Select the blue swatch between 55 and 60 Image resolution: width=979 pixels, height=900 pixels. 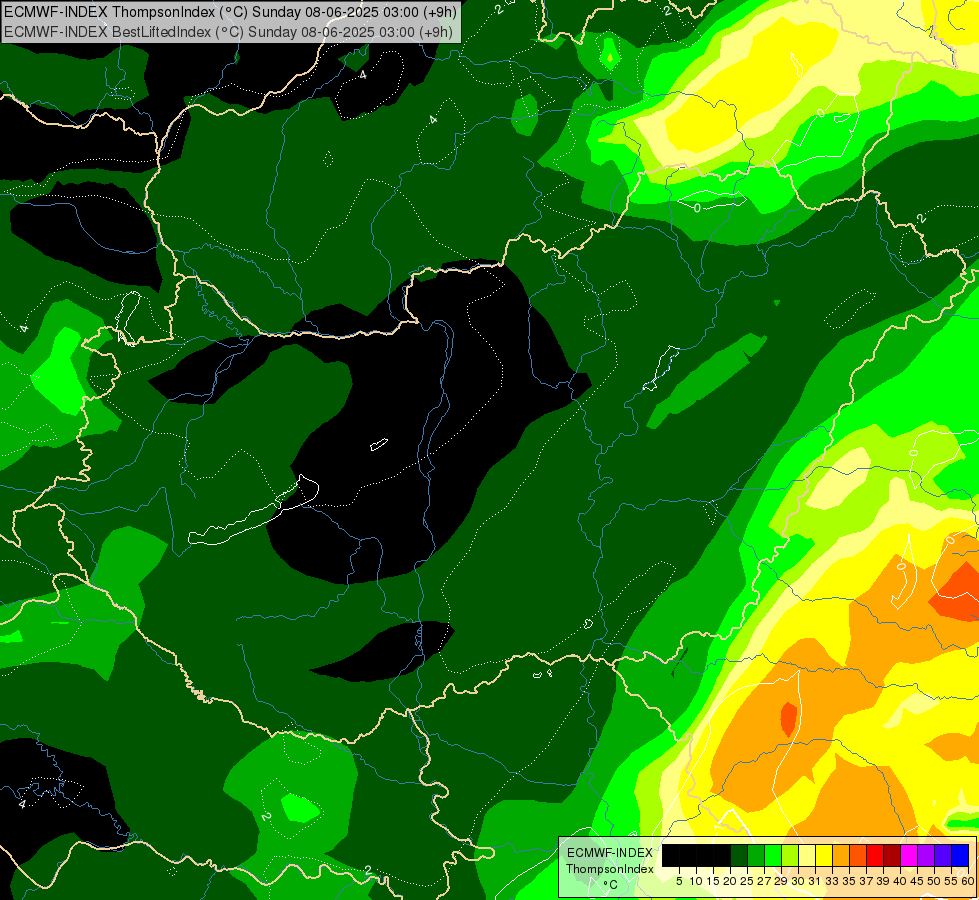[x=960, y=855]
